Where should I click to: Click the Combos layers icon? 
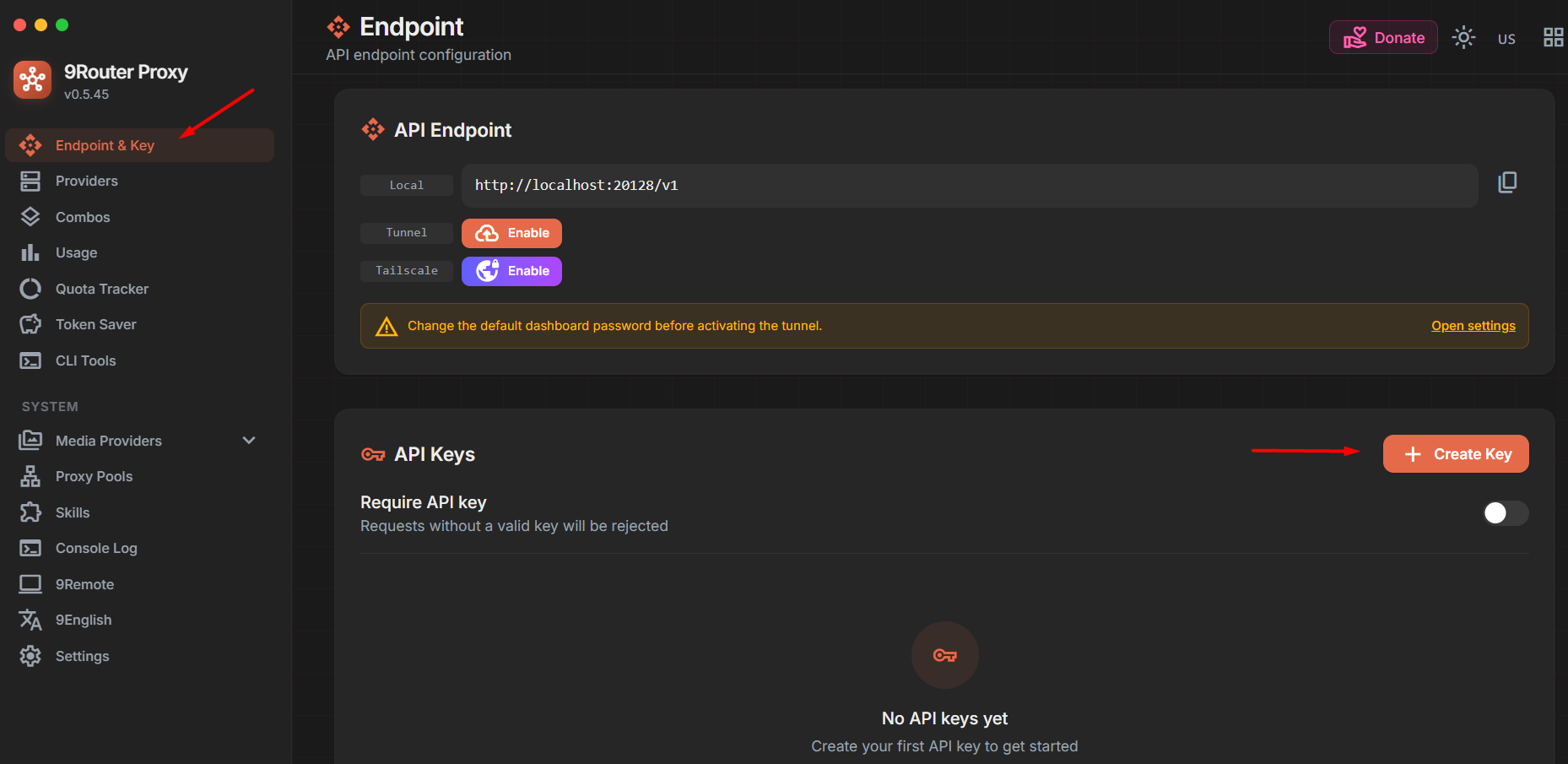(x=30, y=217)
